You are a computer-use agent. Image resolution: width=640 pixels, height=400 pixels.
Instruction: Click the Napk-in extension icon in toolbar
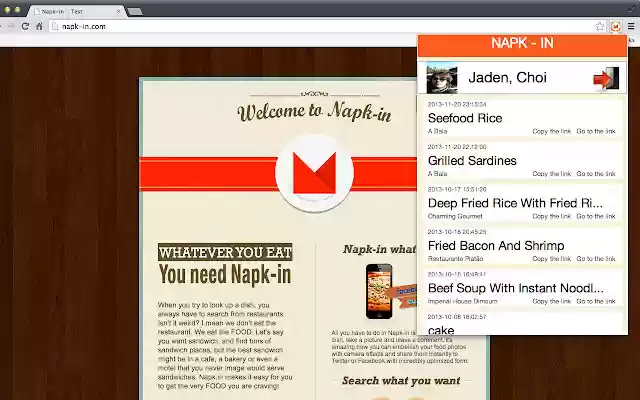tap(616, 27)
